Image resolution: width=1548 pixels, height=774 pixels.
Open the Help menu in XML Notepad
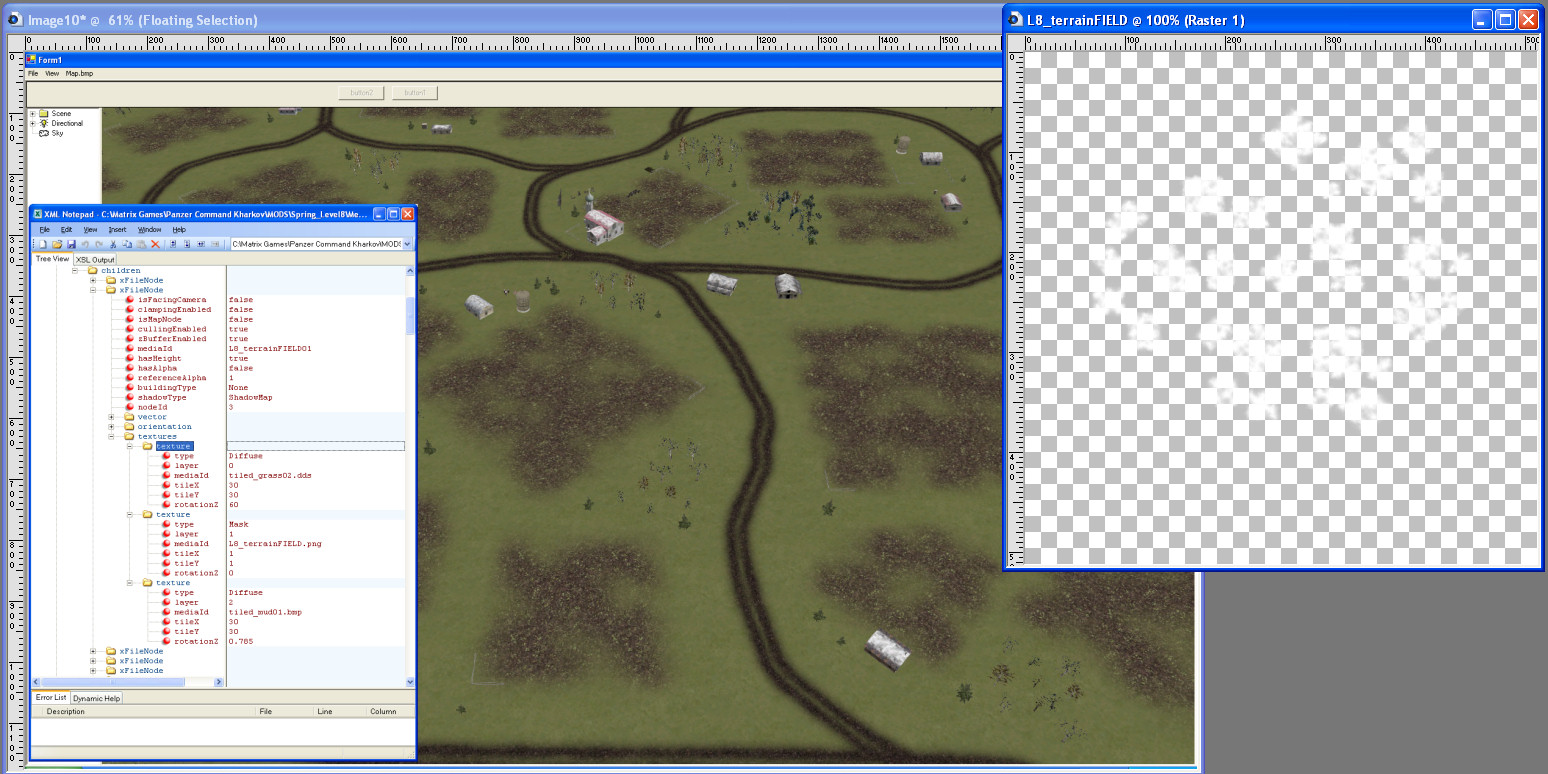click(179, 230)
